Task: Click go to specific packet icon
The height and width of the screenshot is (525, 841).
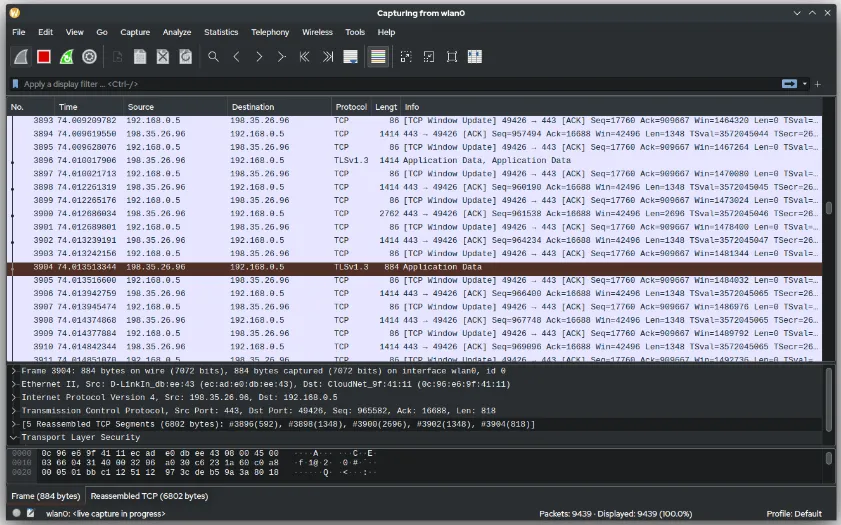Action: (x=282, y=57)
